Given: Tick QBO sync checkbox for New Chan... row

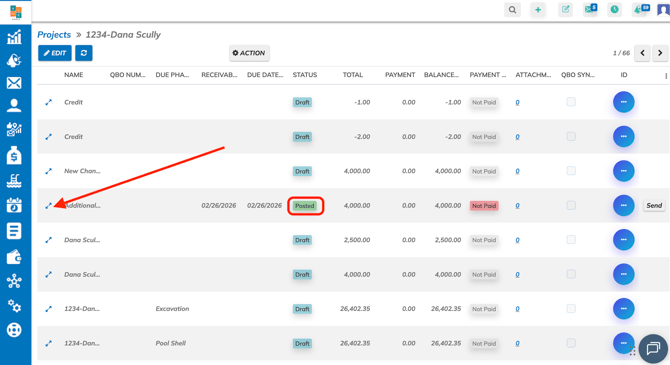Looking at the screenshot, I should pos(571,171).
